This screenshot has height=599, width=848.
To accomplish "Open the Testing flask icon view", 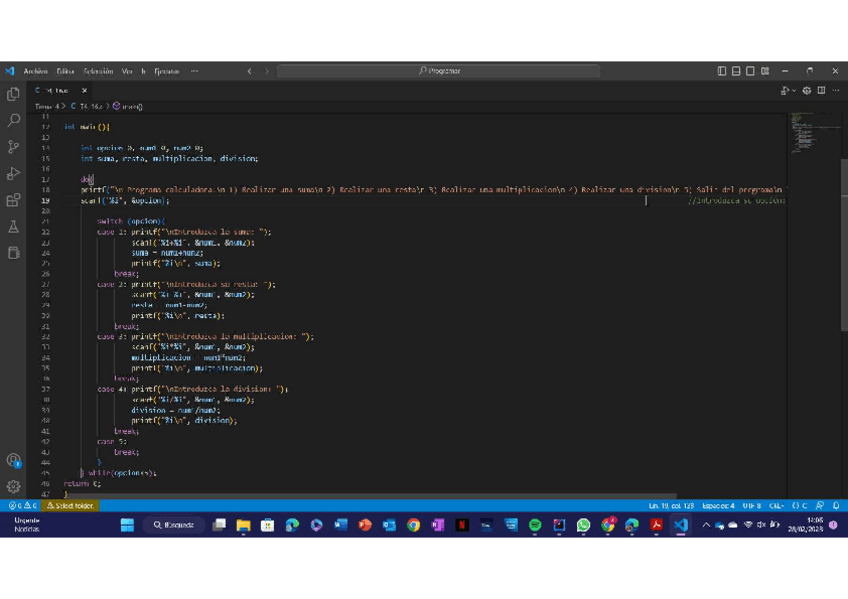I will (14, 227).
